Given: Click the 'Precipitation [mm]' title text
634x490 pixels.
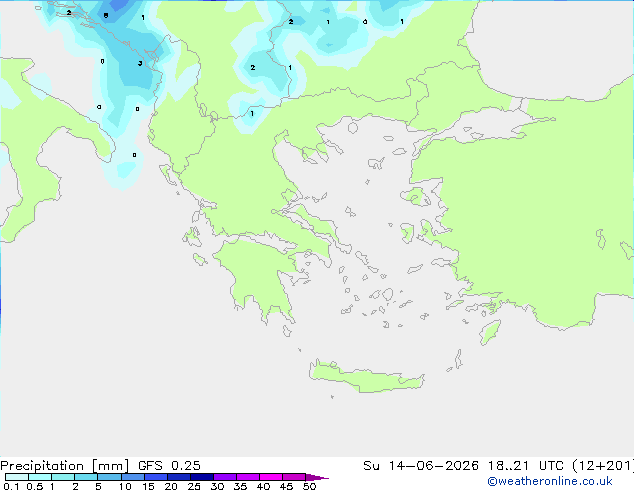Looking at the screenshot, I should 65,466.
